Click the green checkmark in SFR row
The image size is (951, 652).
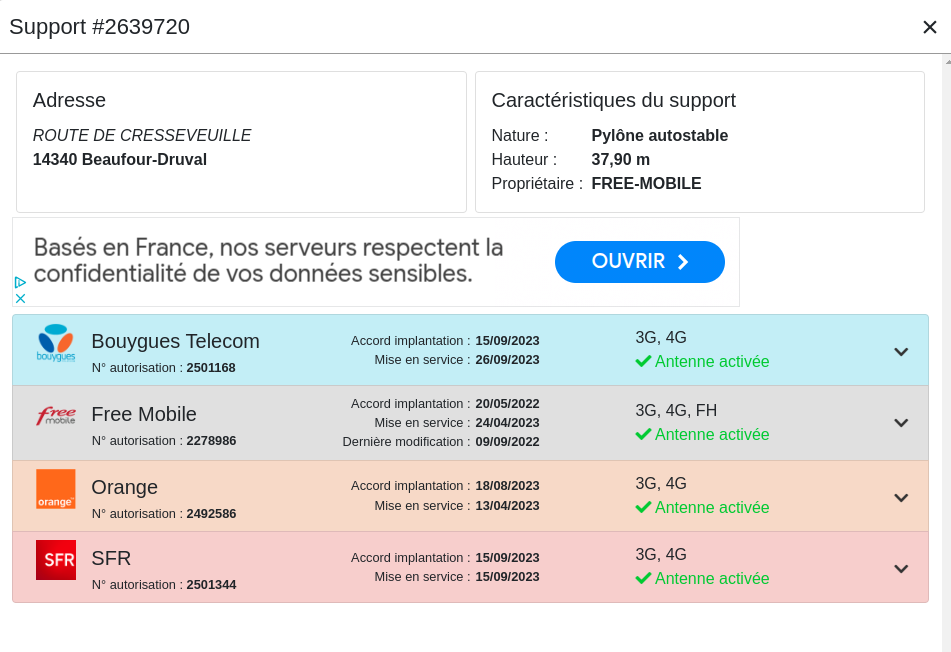[x=643, y=578]
